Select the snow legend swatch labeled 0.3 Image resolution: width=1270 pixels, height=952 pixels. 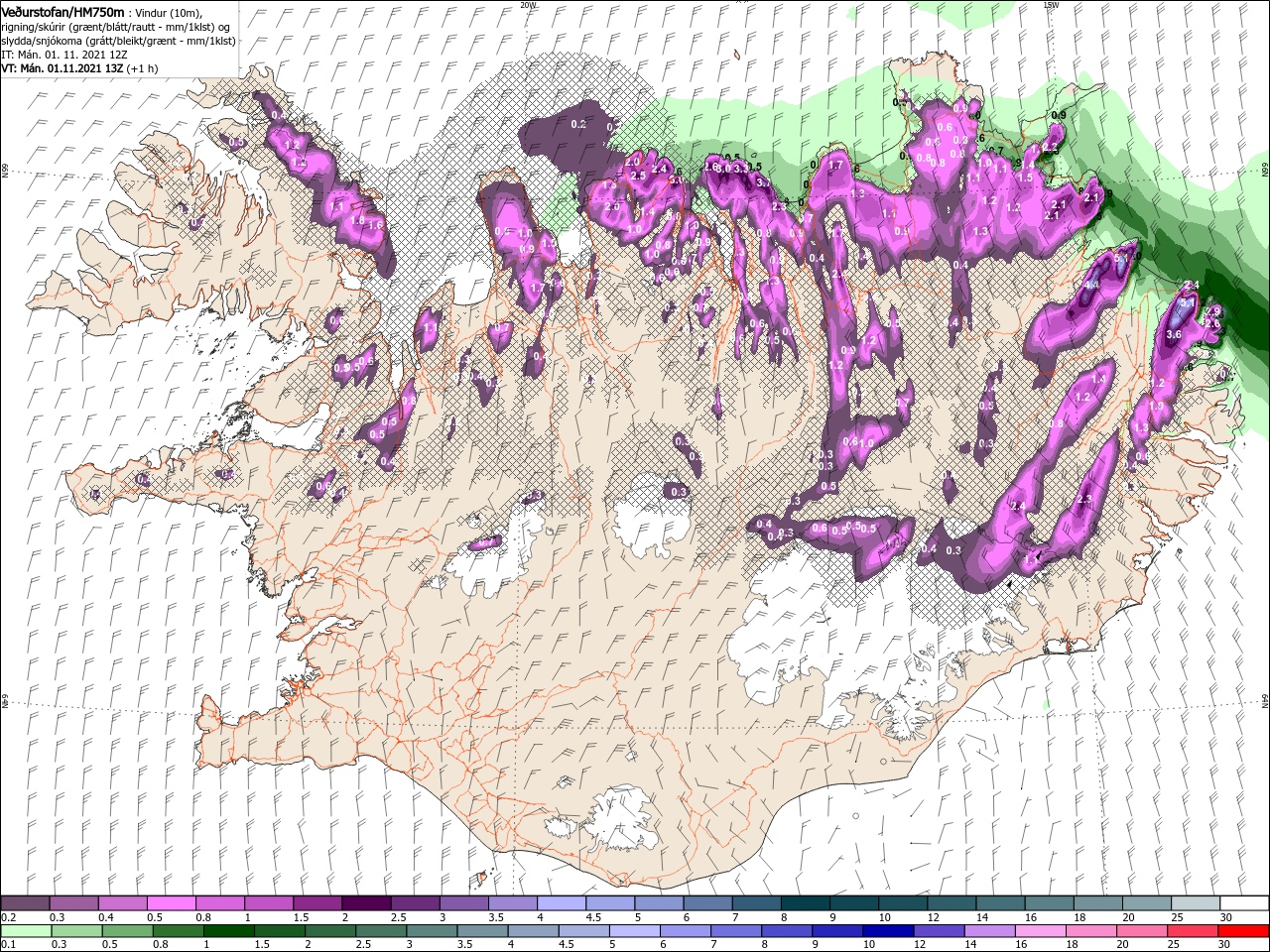(x=73, y=903)
